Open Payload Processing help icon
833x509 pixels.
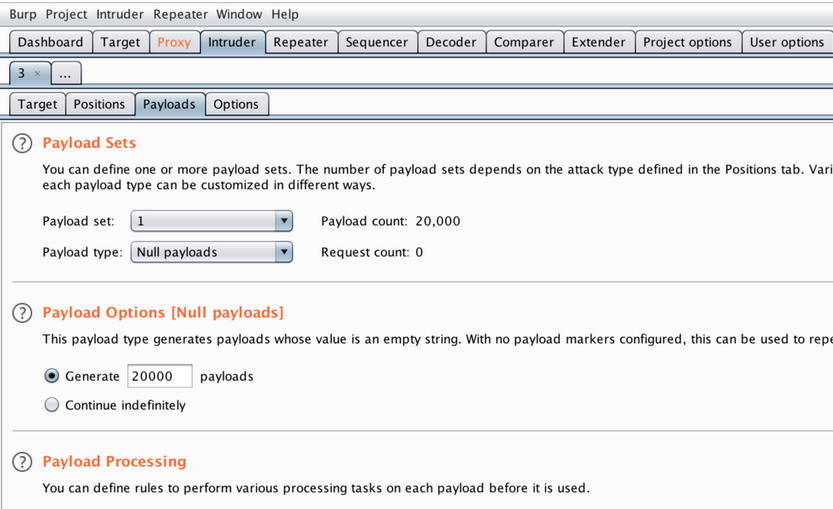[22, 462]
